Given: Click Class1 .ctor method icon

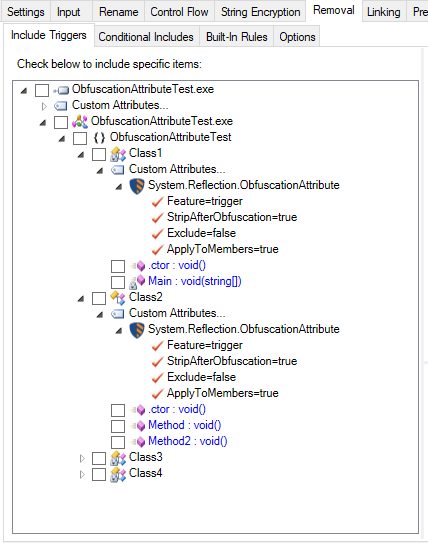Looking at the screenshot, I should (x=138, y=266).
